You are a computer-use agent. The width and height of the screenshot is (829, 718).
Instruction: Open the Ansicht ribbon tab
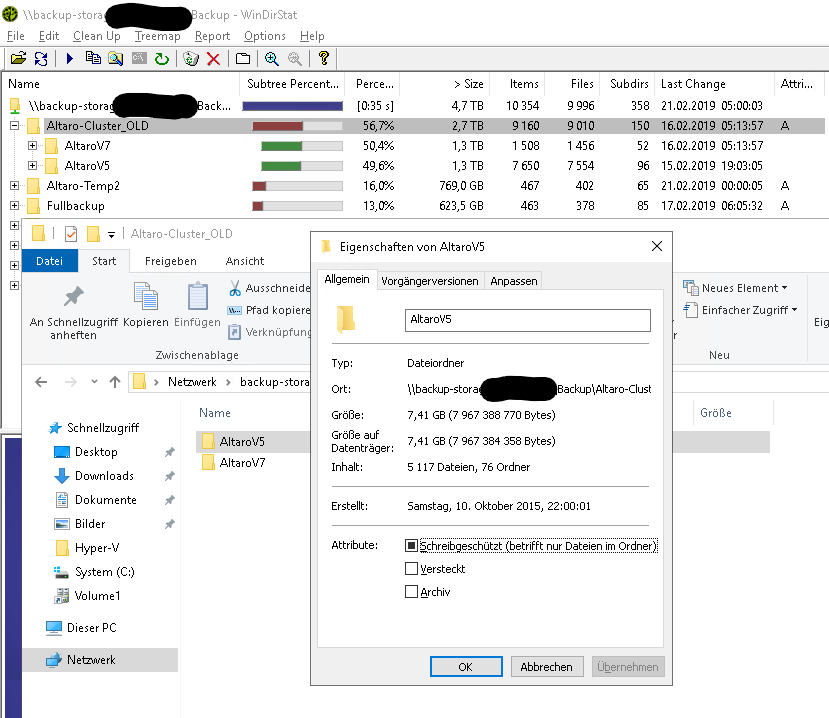(x=245, y=261)
